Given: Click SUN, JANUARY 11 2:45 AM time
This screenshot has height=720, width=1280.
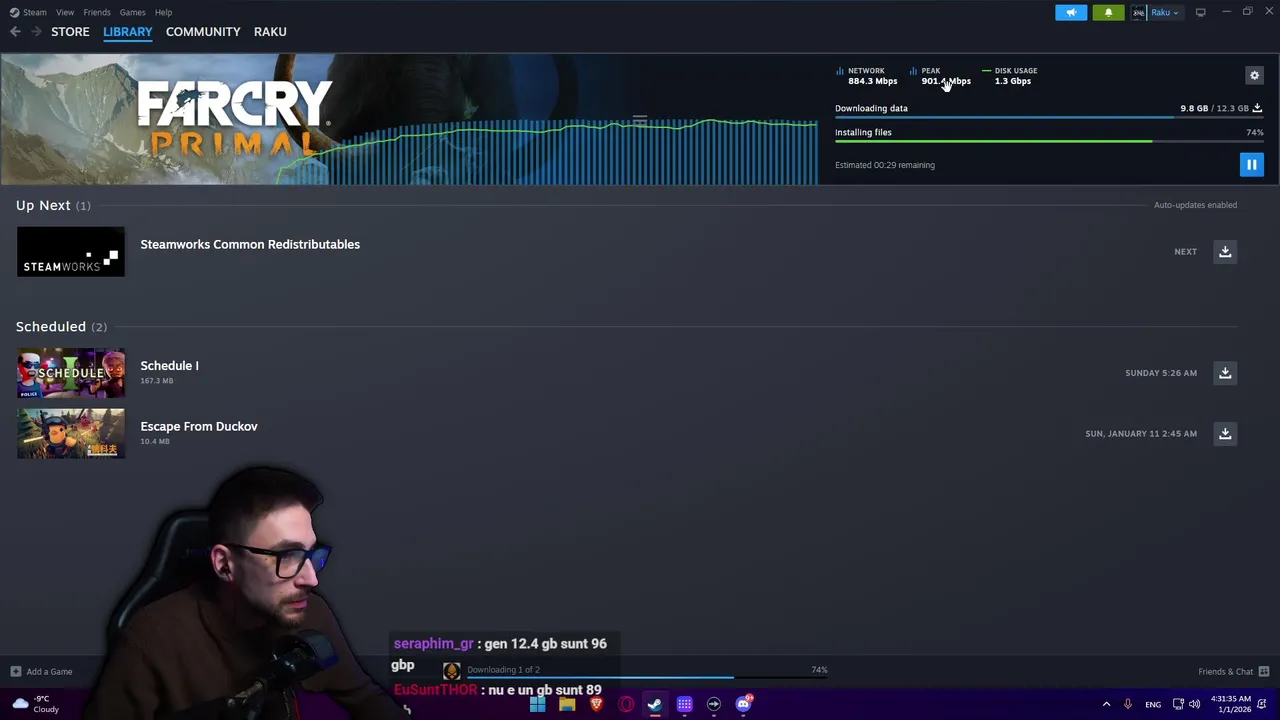Looking at the screenshot, I should pos(1141,433).
